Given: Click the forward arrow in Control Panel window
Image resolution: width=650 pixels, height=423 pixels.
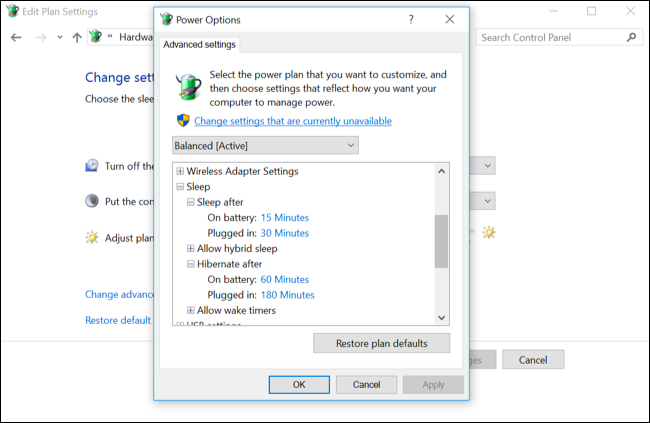Looking at the screenshot, I should (x=41, y=38).
